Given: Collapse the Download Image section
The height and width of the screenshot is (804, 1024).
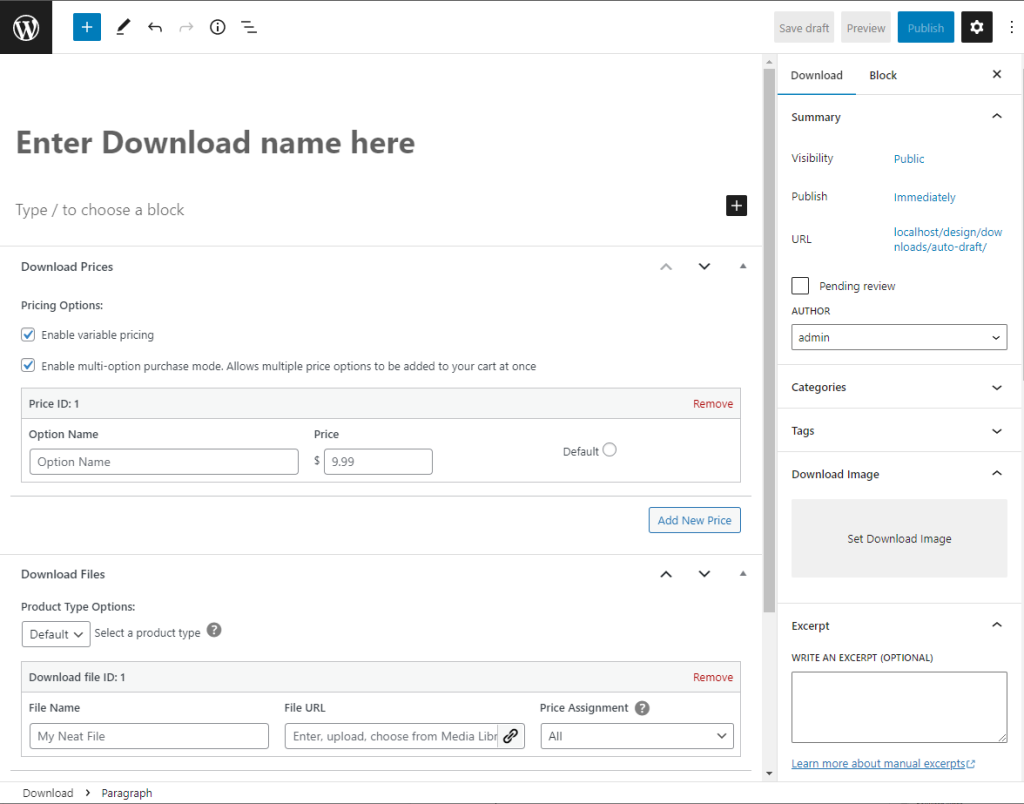Looking at the screenshot, I should pyautogui.click(x=997, y=474).
